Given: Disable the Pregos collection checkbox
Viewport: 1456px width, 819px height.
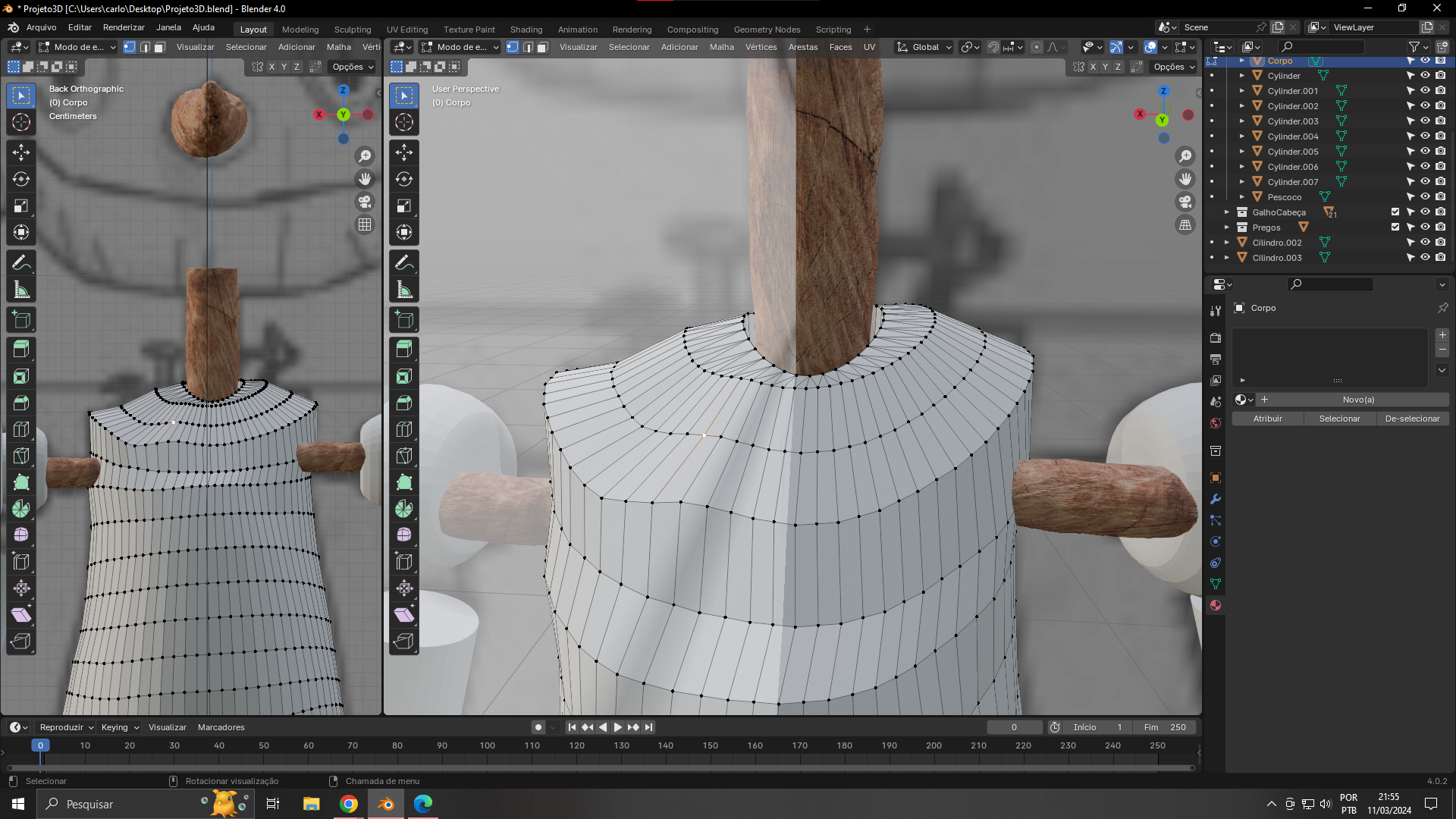Looking at the screenshot, I should tap(1395, 227).
